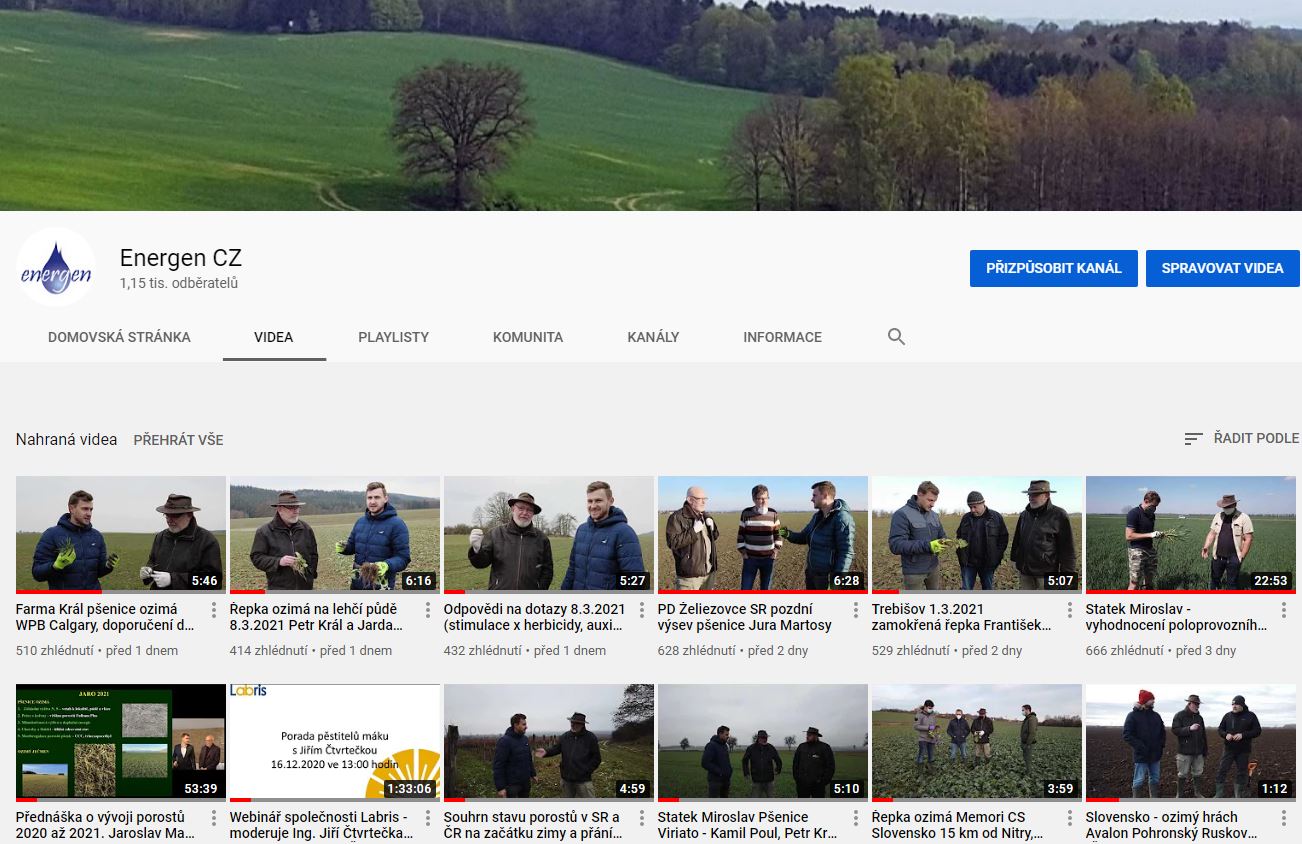Open Repka ozimá na lehčí půdě thumbnail

pyautogui.click(x=335, y=535)
